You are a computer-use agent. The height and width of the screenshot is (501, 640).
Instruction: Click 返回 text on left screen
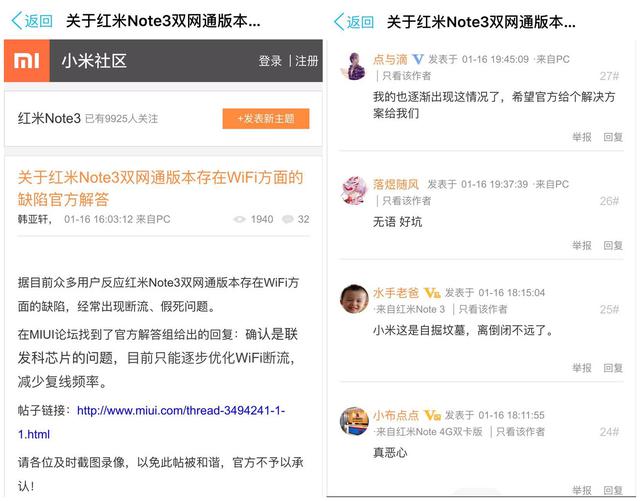coord(38,21)
